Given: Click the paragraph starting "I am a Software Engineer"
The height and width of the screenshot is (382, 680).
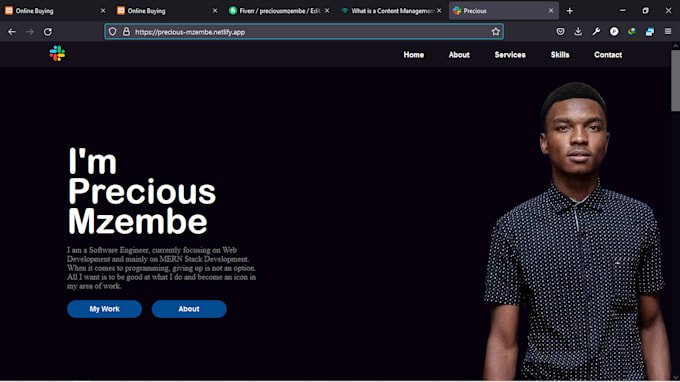Looking at the screenshot, I should (x=161, y=268).
